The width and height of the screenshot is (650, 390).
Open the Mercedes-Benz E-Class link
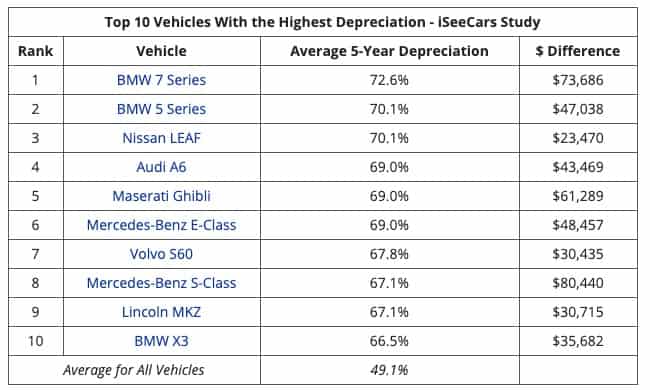pyautogui.click(x=161, y=225)
